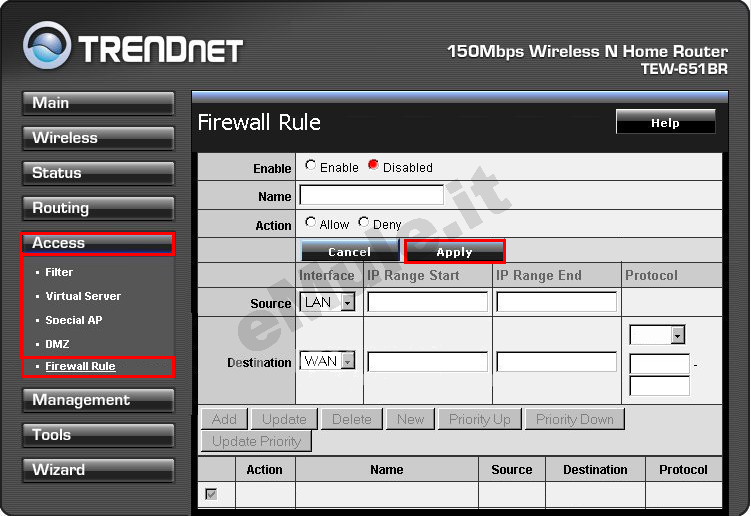Click the Name column header in rules table
The image size is (751, 516).
[x=387, y=470]
